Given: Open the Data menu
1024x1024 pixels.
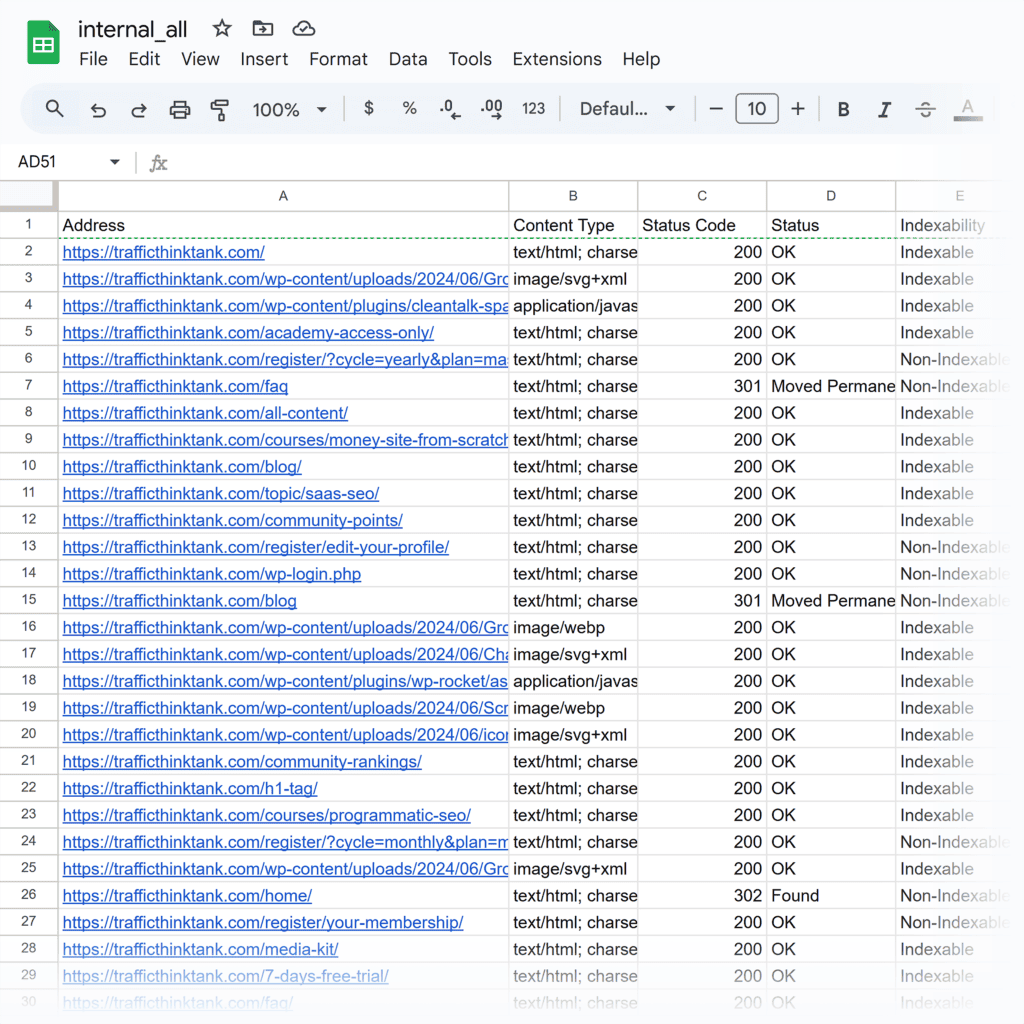Looking at the screenshot, I should 408,59.
